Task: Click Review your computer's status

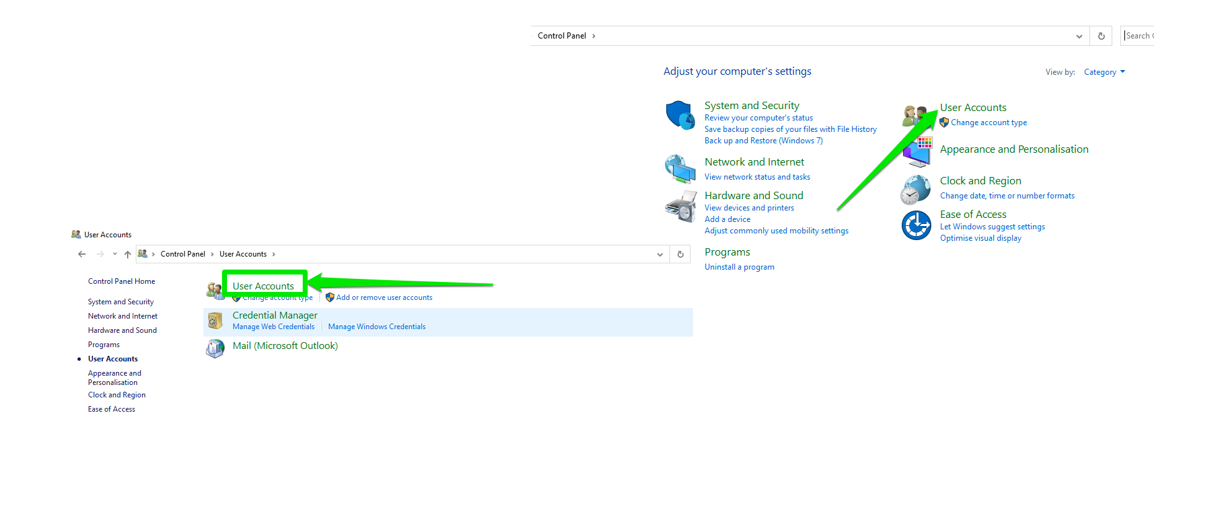Action: (758, 118)
